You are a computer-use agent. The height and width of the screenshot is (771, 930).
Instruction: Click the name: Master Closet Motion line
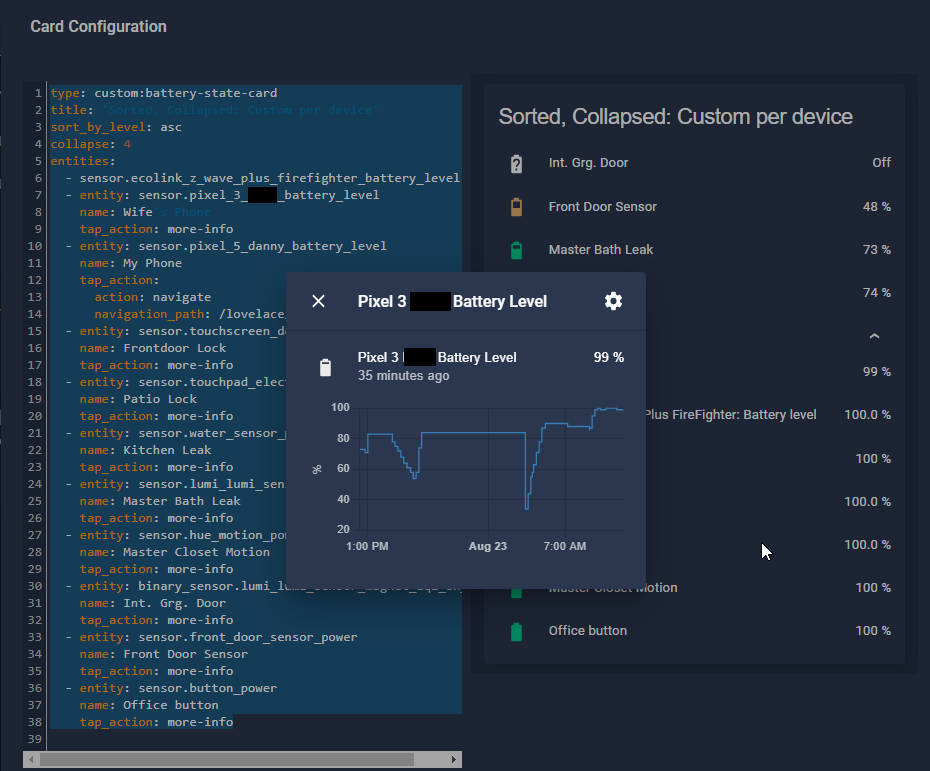(x=175, y=552)
